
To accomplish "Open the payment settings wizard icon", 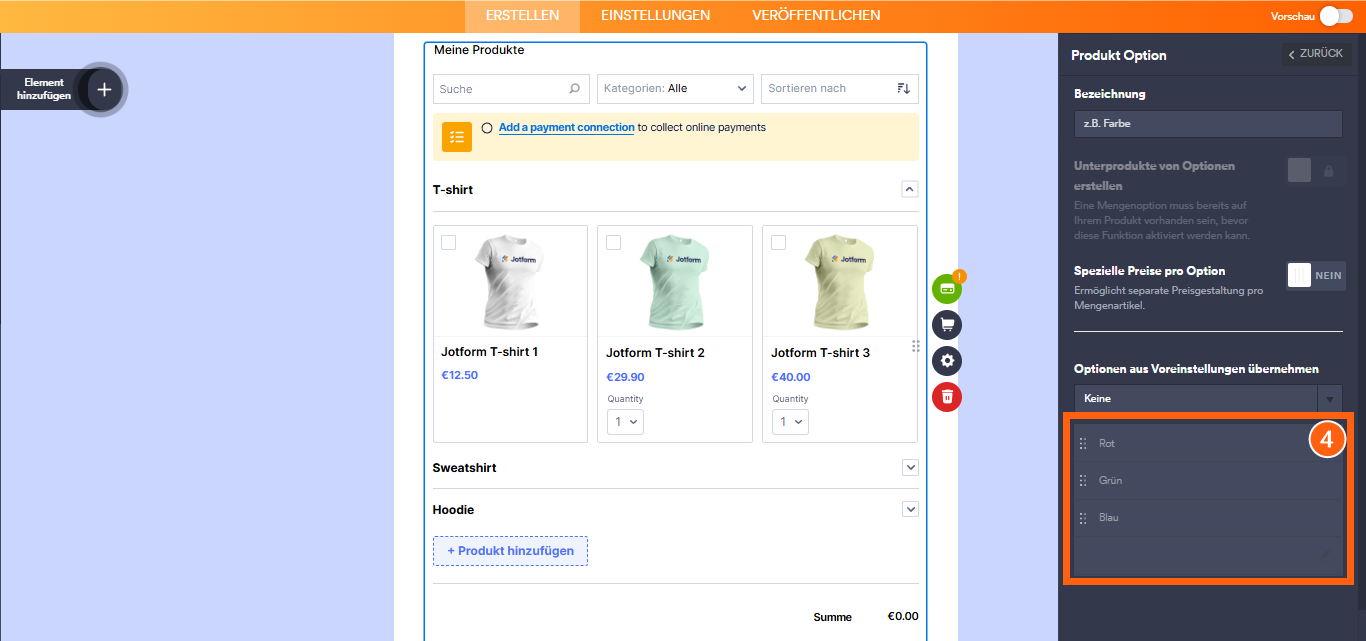I will pos(946,288).
